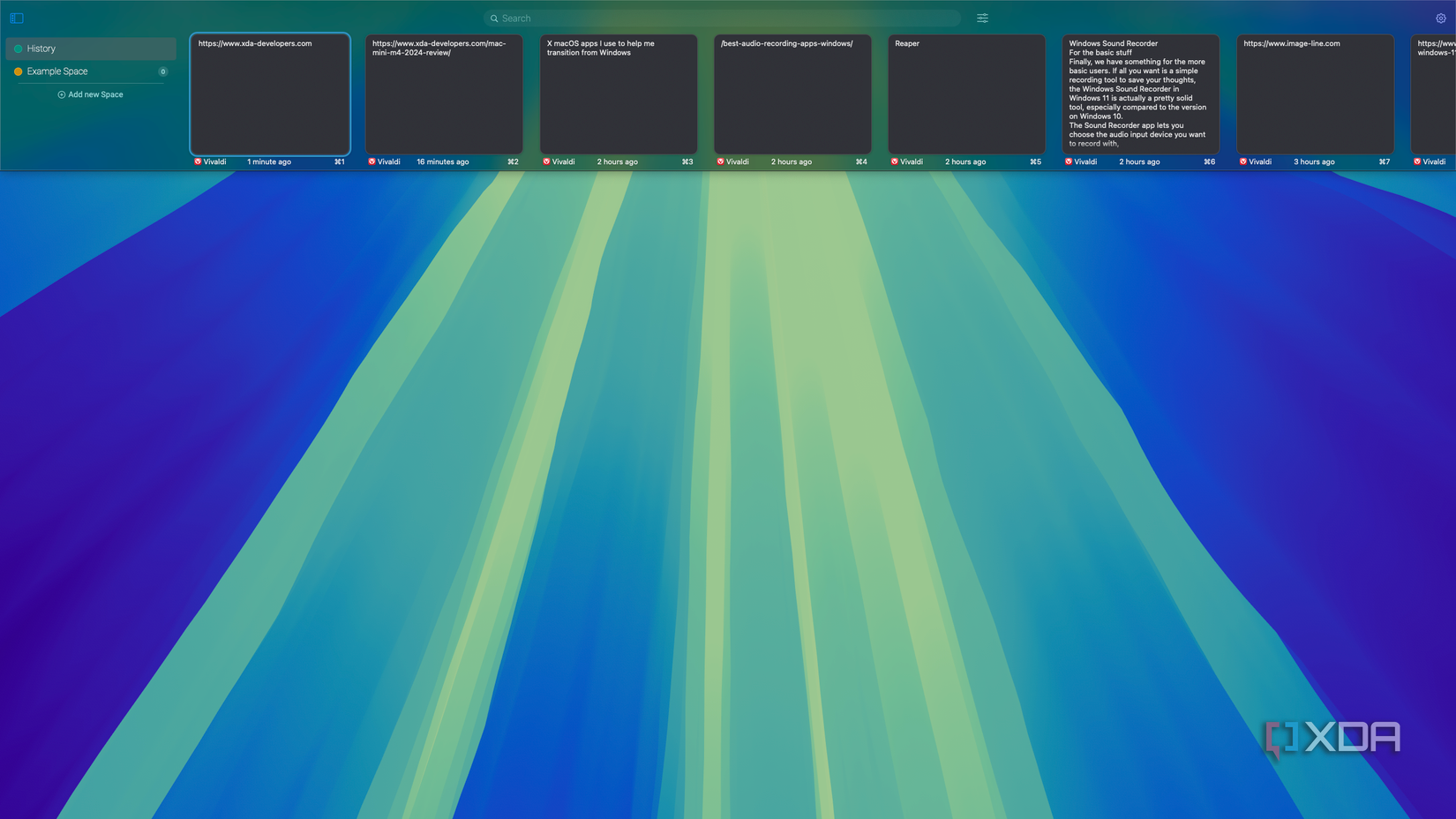Viewport: 1456px width, 819px height.
Task: Click the 0 badge on Example Space
Action: pos(163,71)
